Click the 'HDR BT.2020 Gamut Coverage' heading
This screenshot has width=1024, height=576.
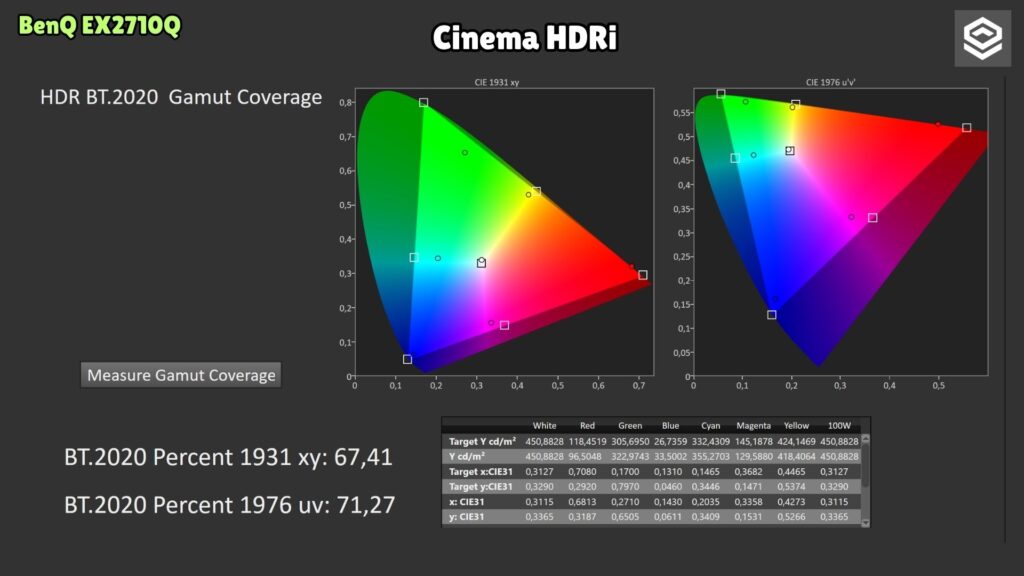tap(181, 97)
